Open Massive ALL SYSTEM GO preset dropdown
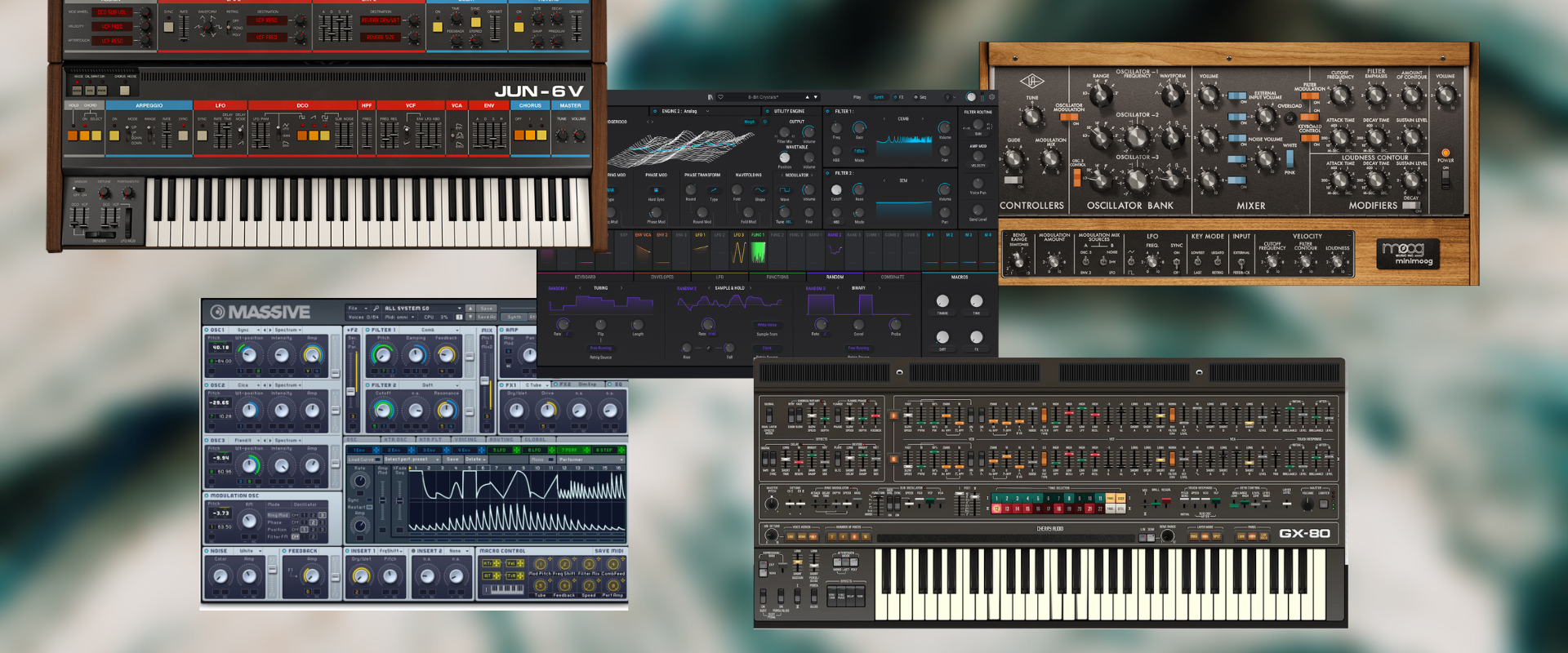This screenshot has width=1568, height=653. click(422, 308)
